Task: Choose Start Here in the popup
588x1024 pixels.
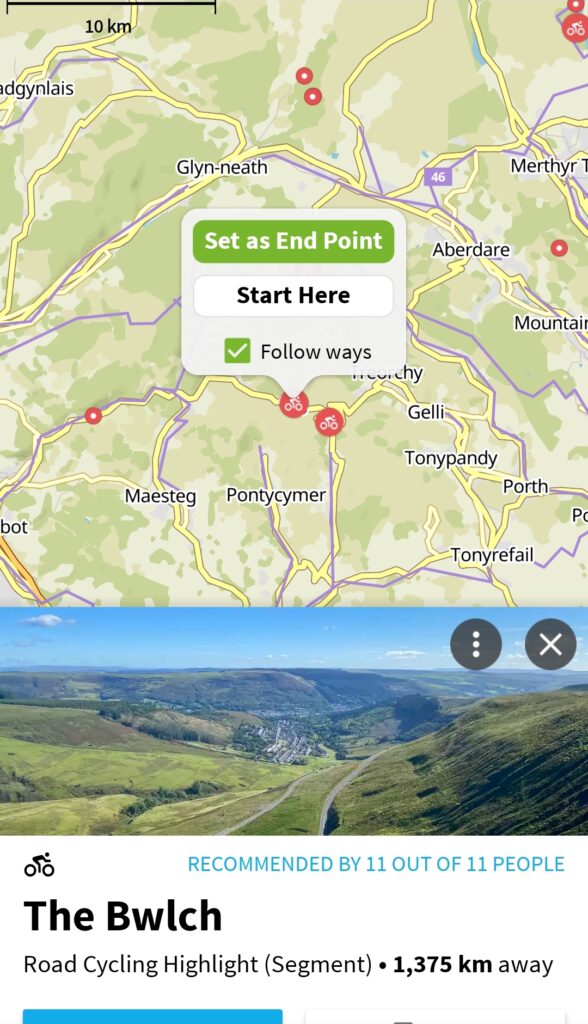Action: point(293,295)
